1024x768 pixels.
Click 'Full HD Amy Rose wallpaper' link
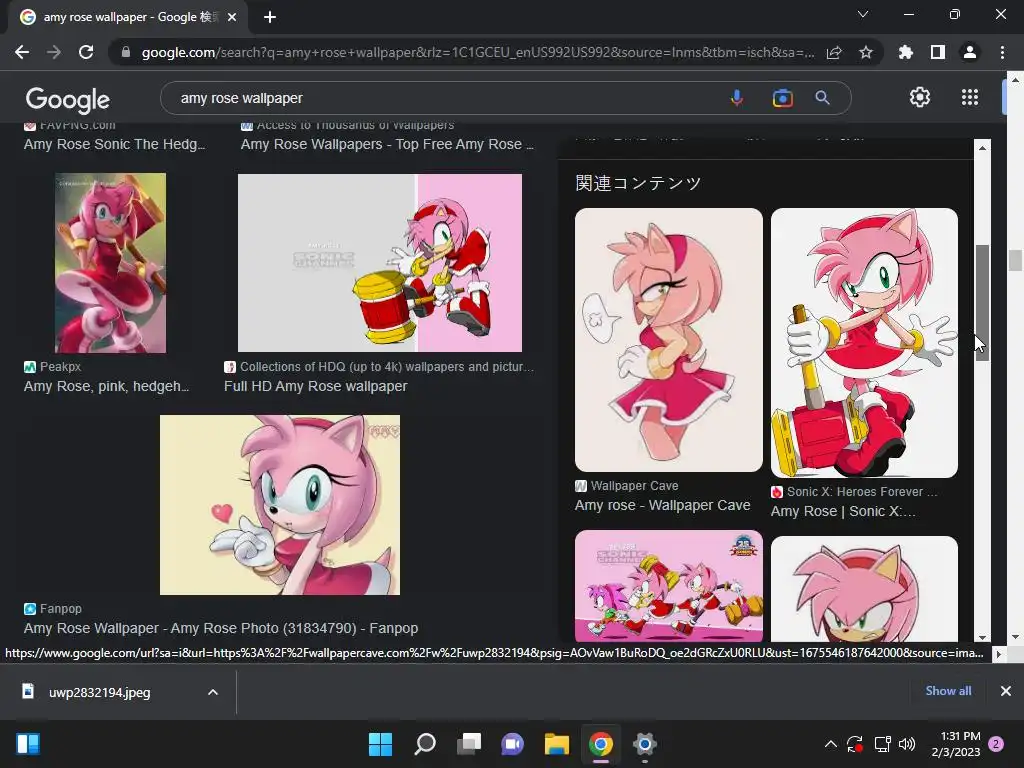(315, 386)
